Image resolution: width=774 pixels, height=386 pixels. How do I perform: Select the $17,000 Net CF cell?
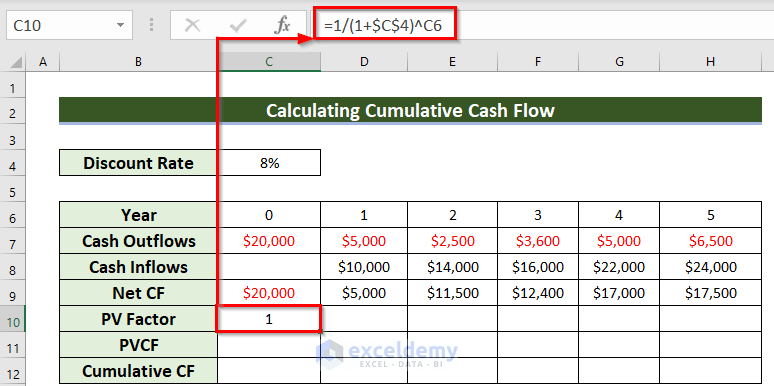(619, 293)
